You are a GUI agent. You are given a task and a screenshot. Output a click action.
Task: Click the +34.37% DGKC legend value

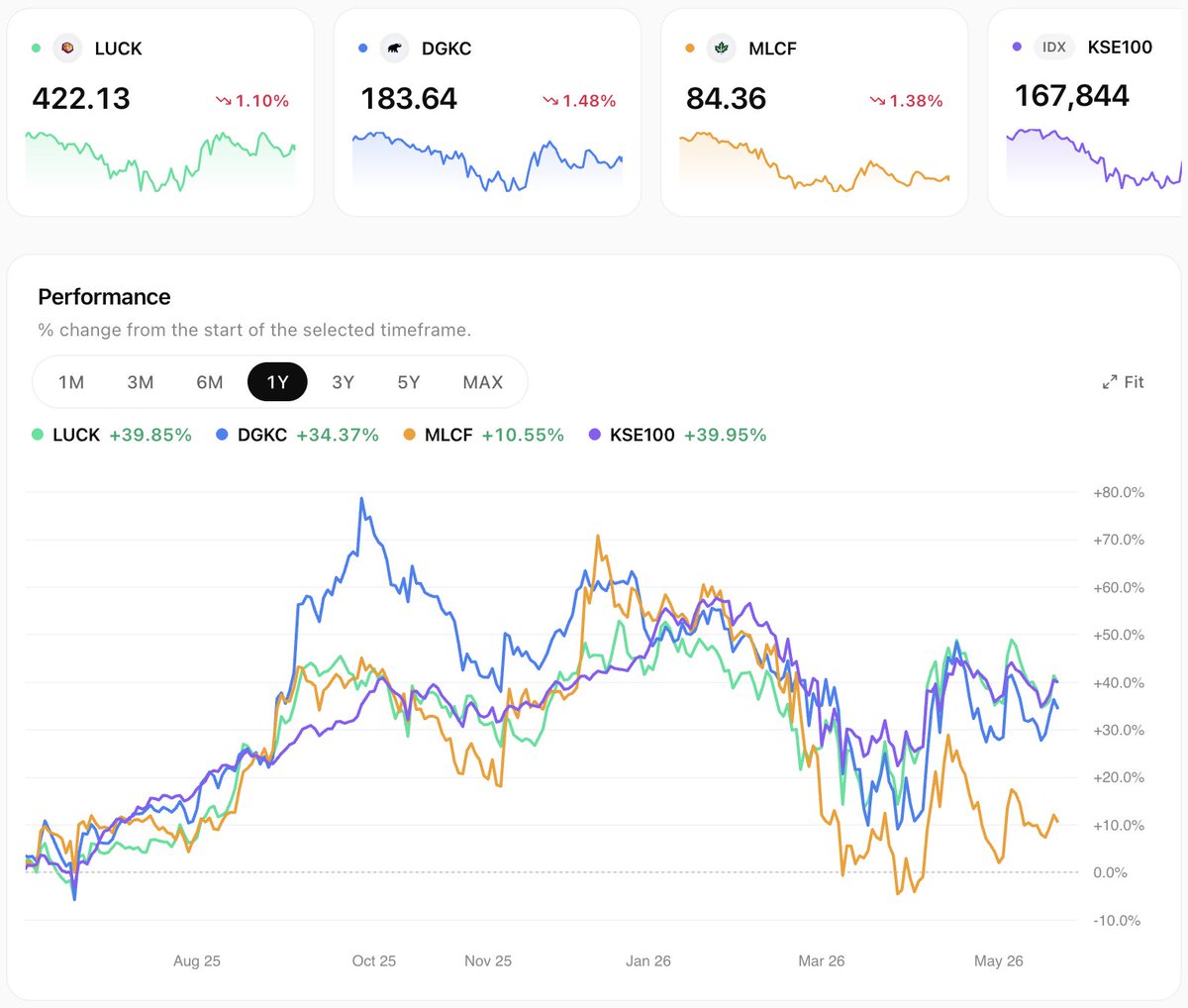338,435
